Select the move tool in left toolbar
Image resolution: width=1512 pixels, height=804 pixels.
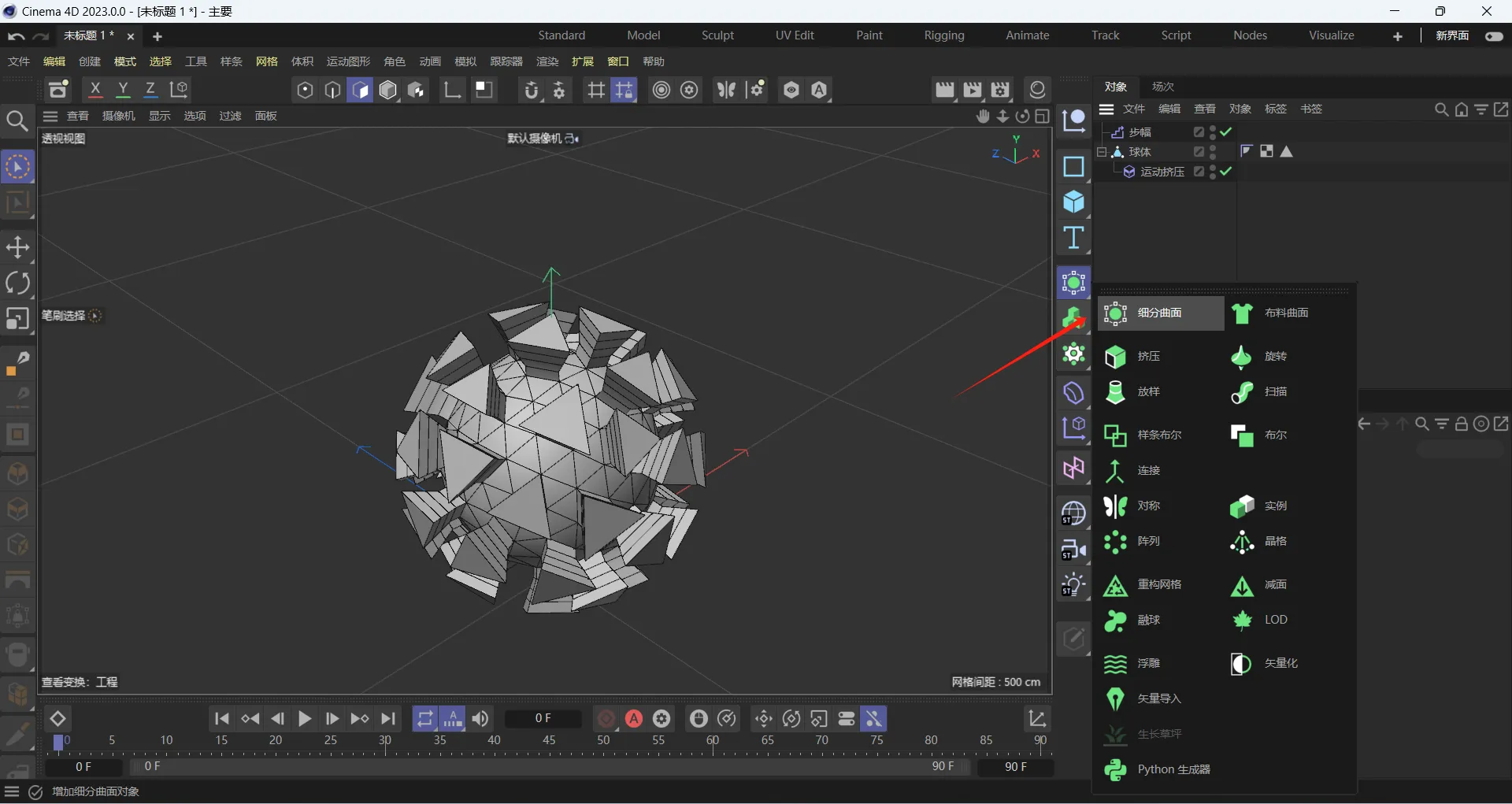click(x=17, y=247)
